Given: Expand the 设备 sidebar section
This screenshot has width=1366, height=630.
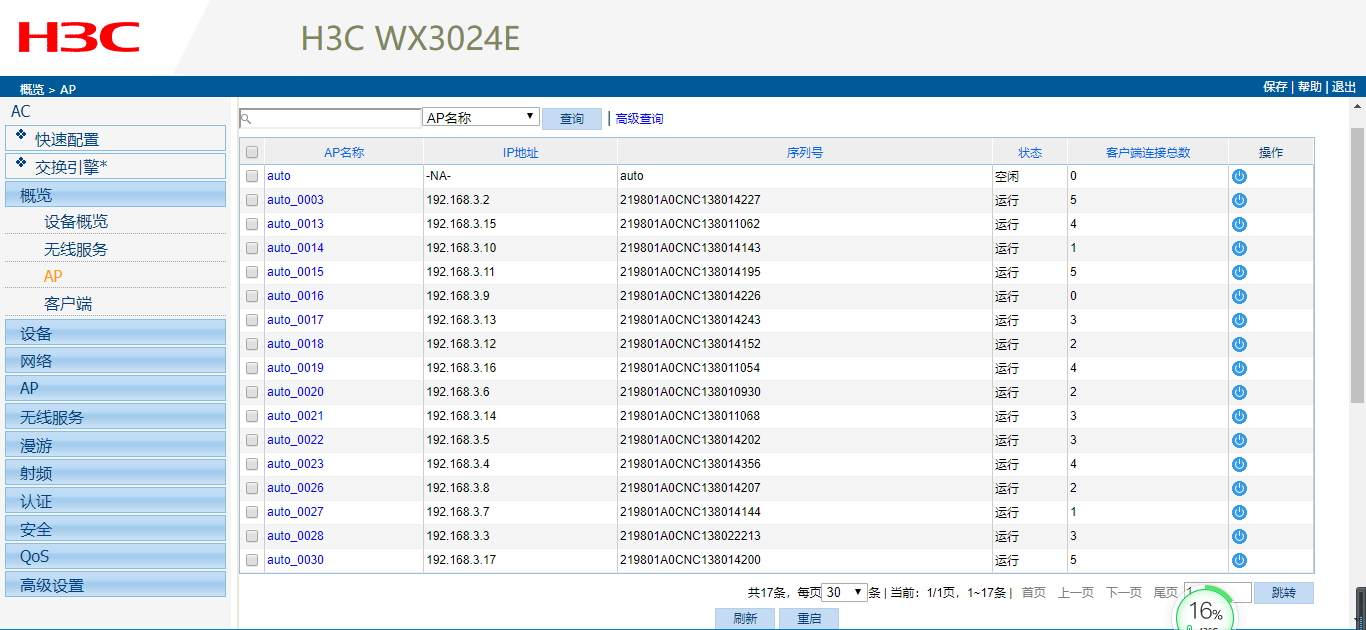Looking at the screenshot, I should [116, 333].
